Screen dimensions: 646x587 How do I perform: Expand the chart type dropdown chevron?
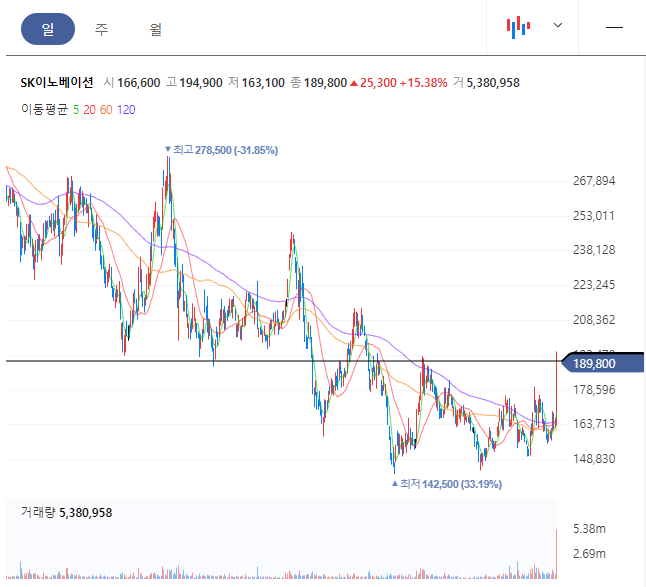[558, 26]
